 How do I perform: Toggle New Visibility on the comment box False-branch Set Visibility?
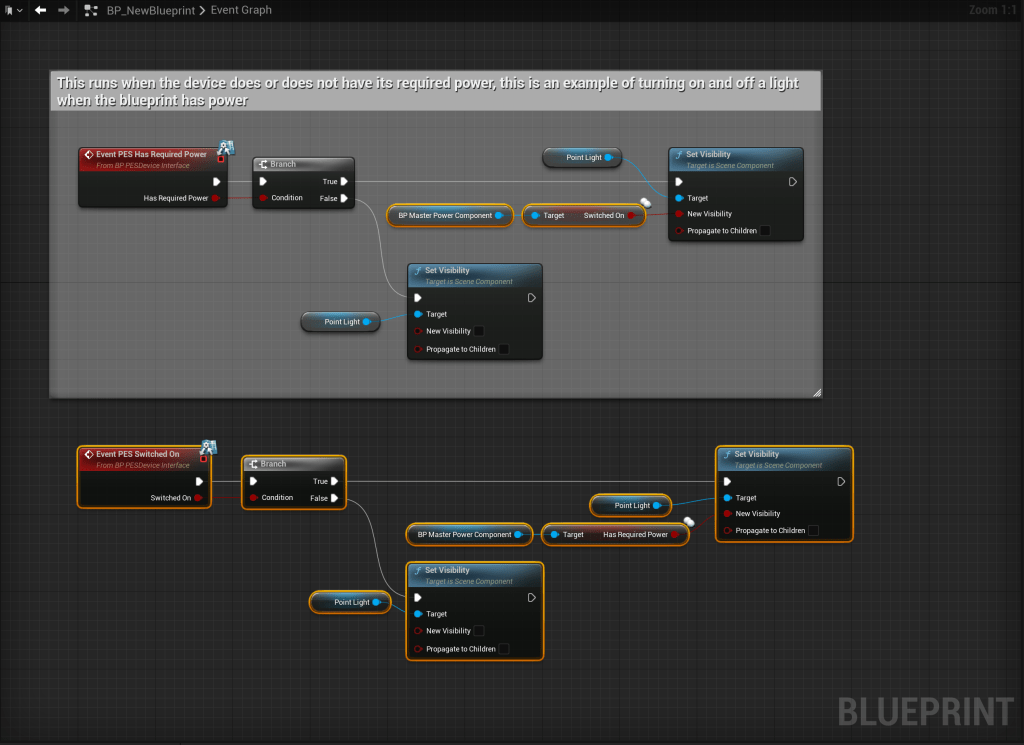[479, 331]
